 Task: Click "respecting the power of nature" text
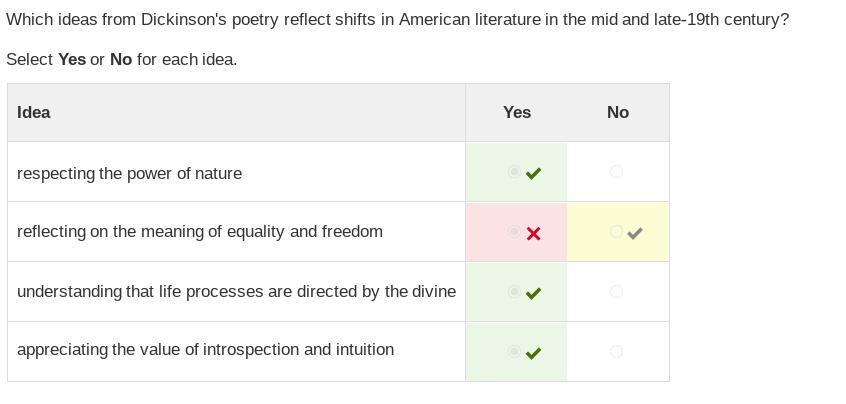[129, 174]
